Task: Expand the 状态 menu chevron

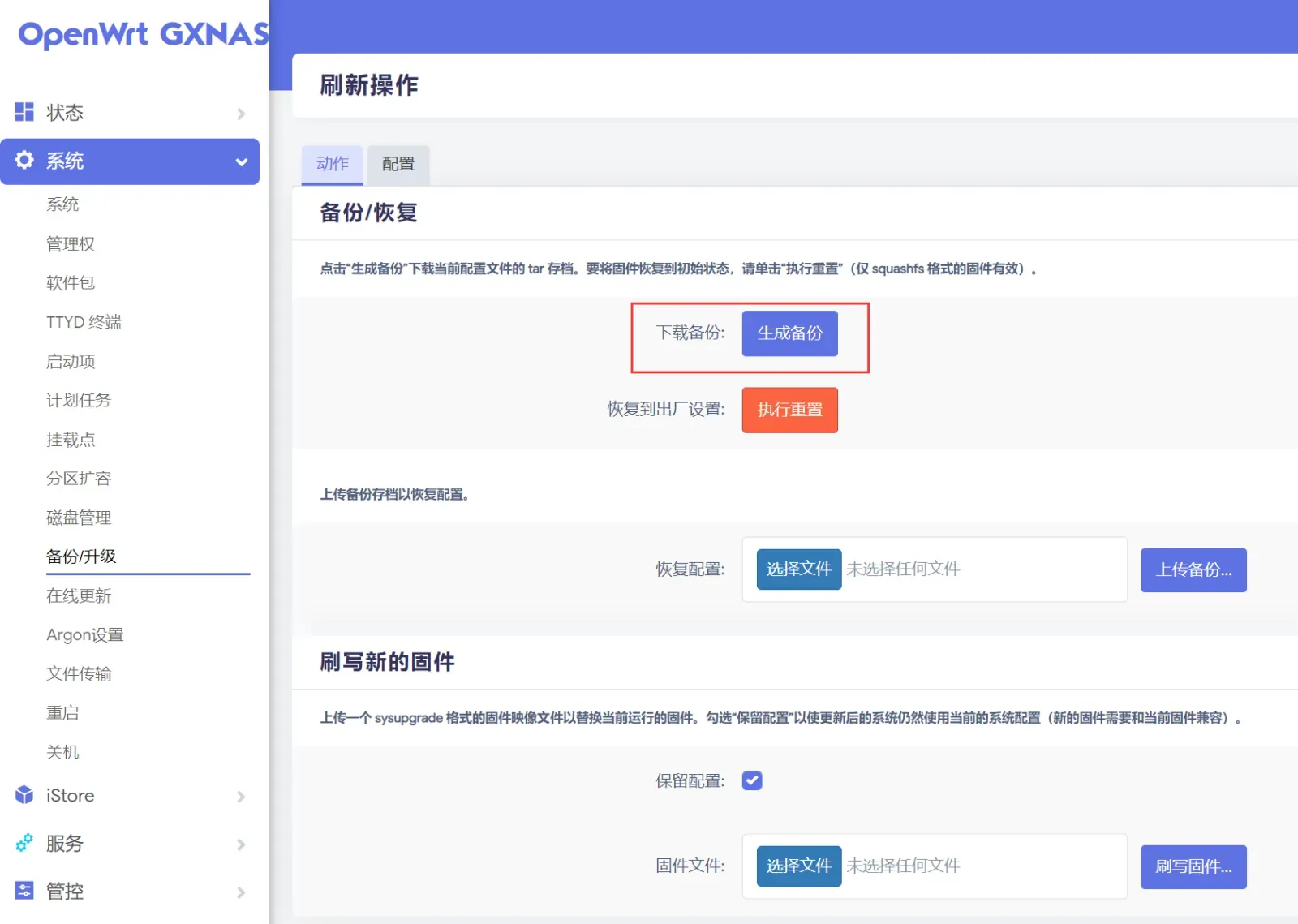Action: [x=241, y=114]
